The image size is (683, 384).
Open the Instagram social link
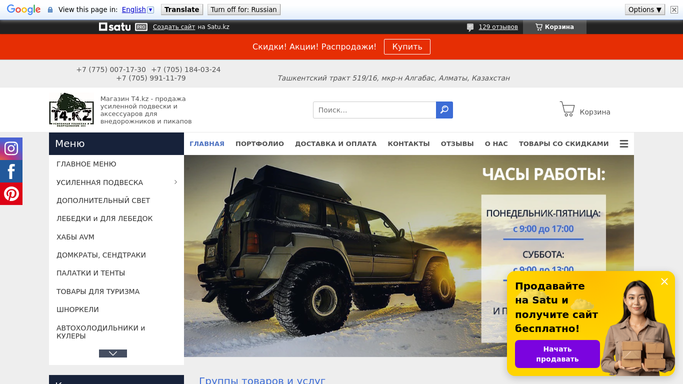[x=11, y=149]
